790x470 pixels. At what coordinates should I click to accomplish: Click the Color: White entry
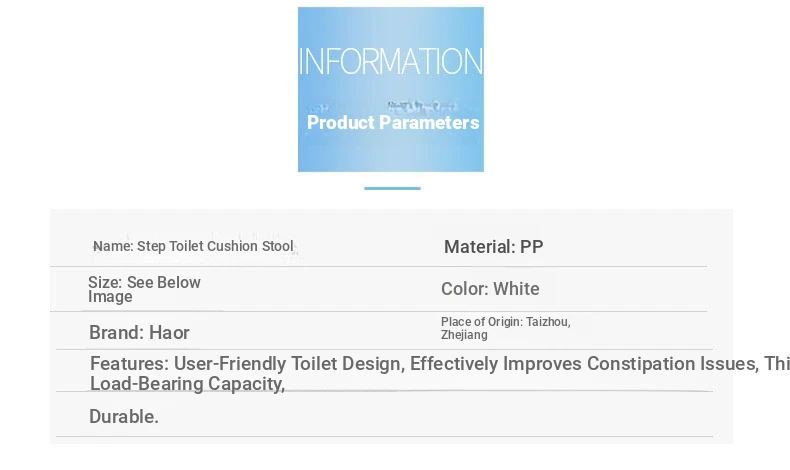pyautogui.click(x=490, y=289)
